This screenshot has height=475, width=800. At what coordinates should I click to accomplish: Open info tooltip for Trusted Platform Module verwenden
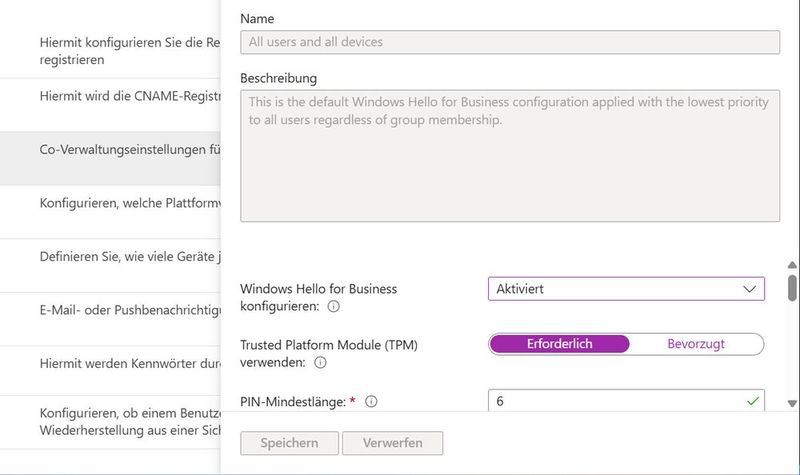click(x=320, y=362)
